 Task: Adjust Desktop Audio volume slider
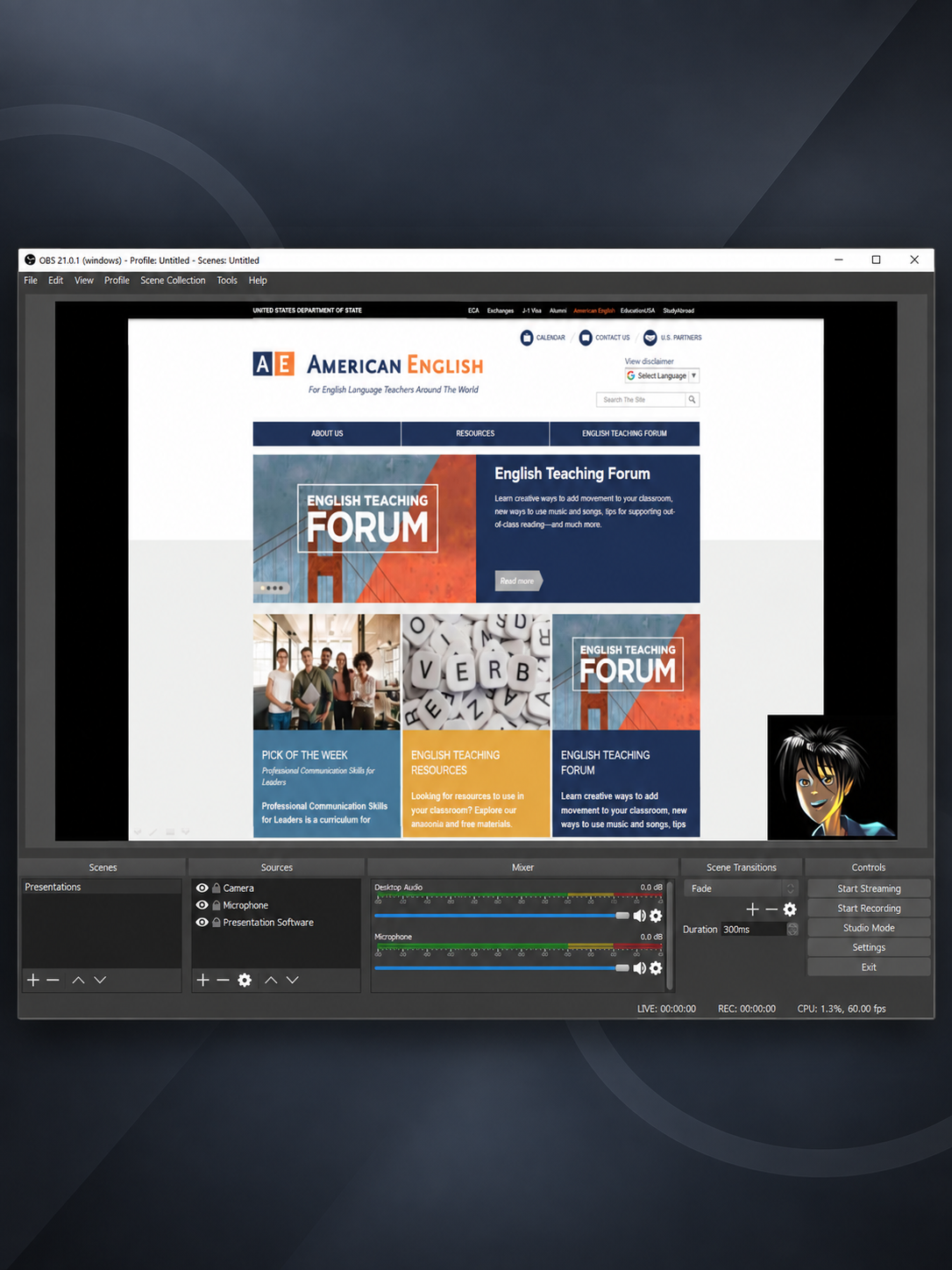click(501, 916)
